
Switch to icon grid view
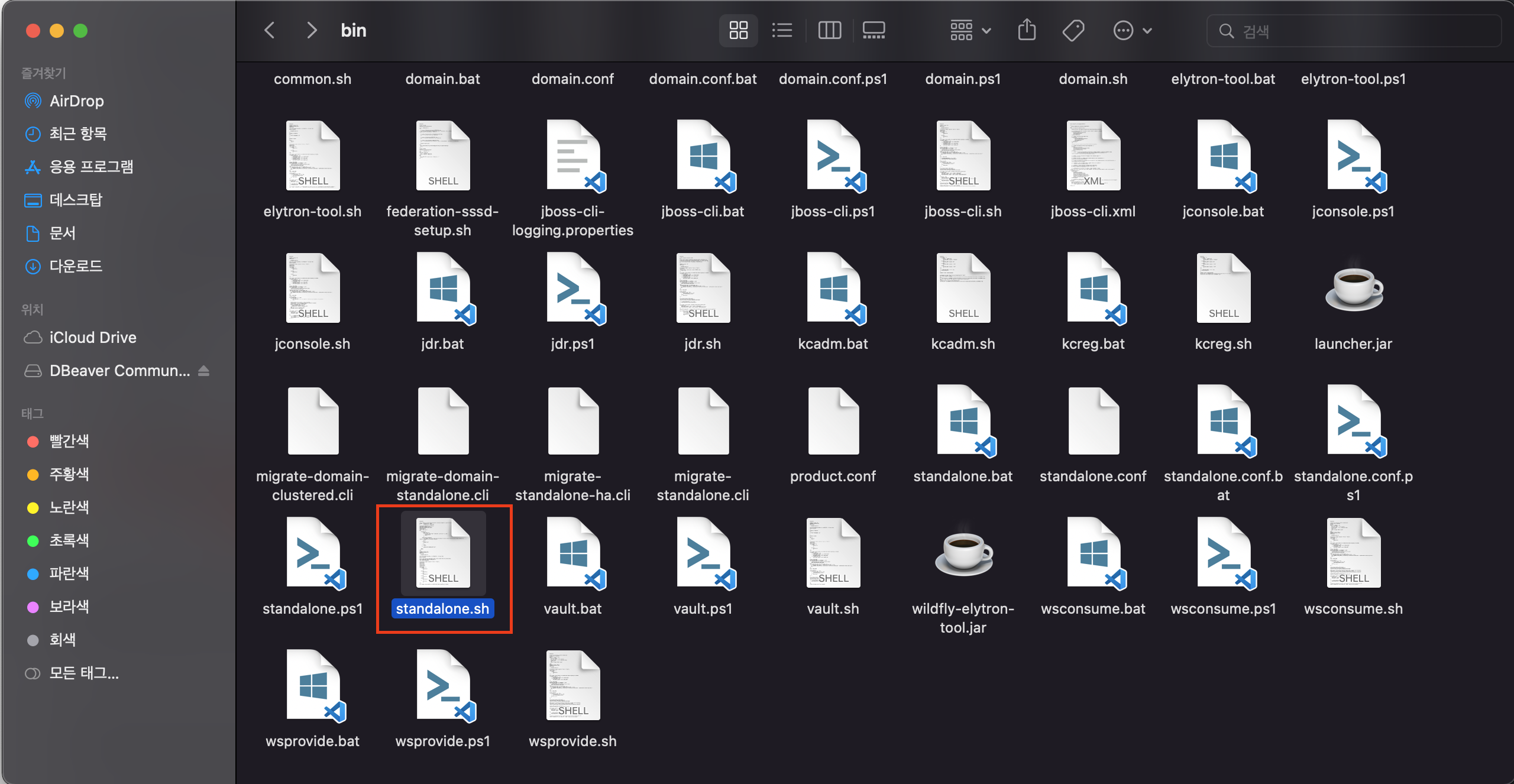pyautogui.click(x=738, y=30)
